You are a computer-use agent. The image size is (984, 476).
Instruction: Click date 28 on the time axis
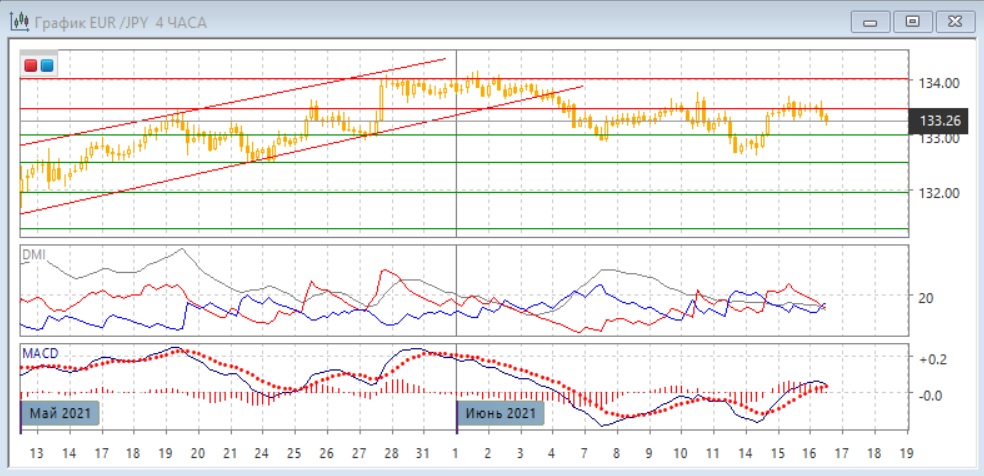coord(391,453)
